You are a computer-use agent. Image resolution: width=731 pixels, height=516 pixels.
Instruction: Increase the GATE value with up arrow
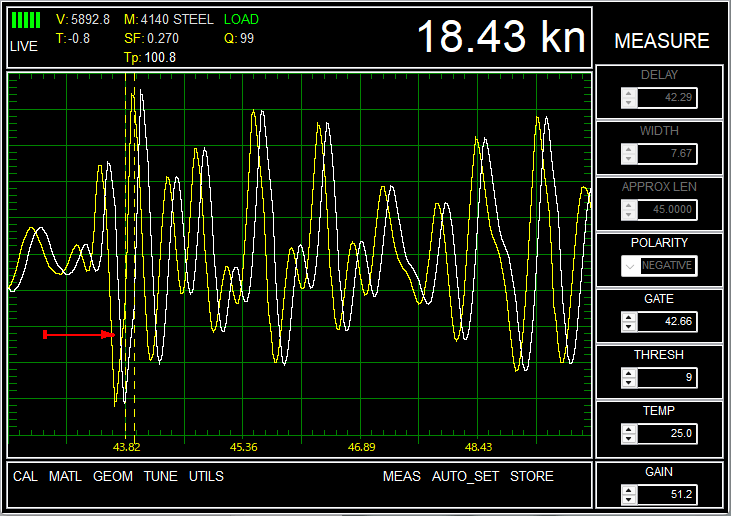pyautogui.click(x=628, y=317)
